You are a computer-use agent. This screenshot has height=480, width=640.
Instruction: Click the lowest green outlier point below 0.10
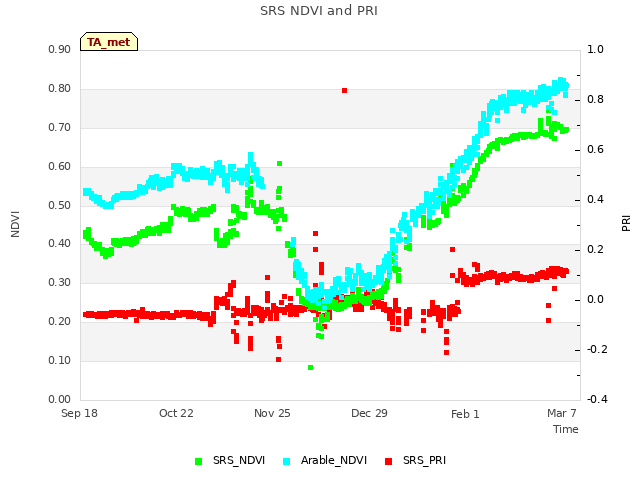click(310, 368)
